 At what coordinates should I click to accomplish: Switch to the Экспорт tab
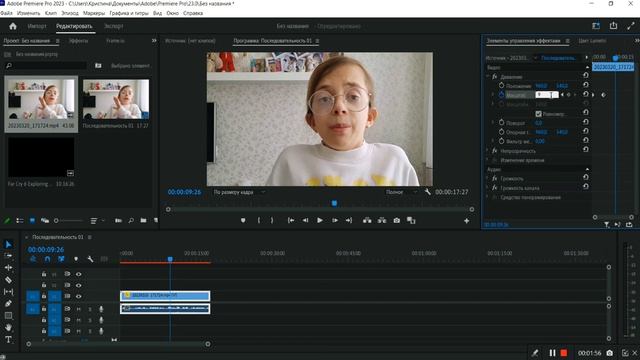pos(113,26)
